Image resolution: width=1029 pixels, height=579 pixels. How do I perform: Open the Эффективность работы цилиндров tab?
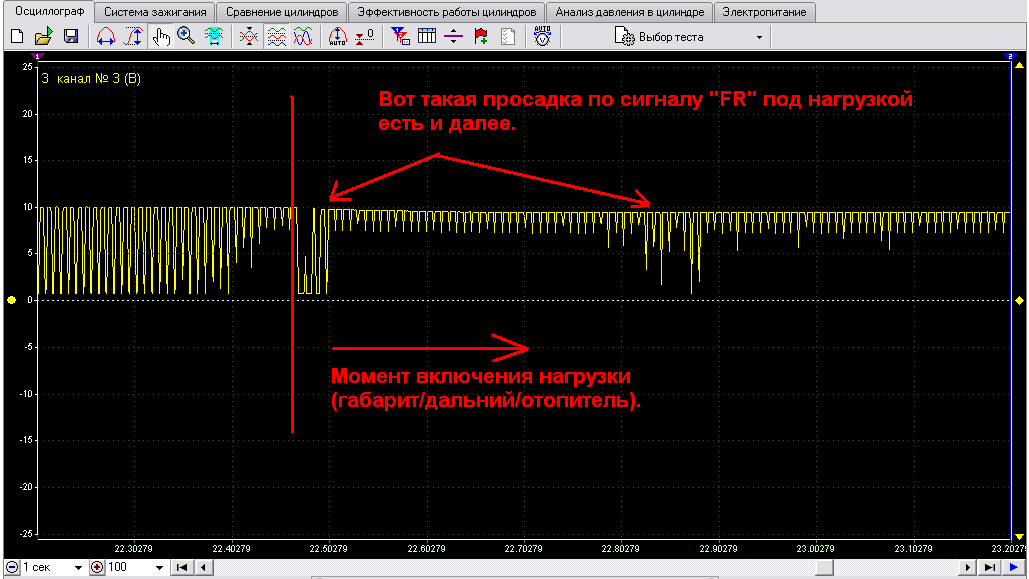pos(447,12)
